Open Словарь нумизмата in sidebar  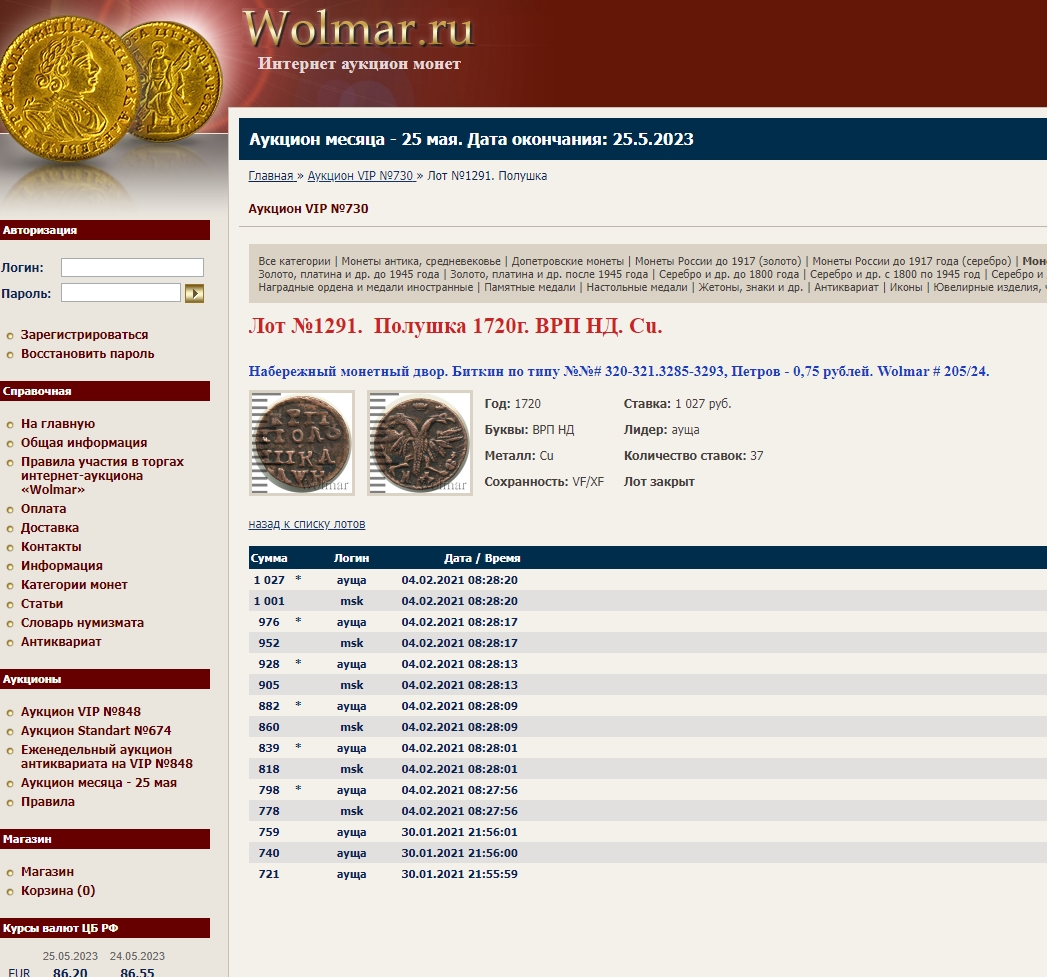(82, 623)
